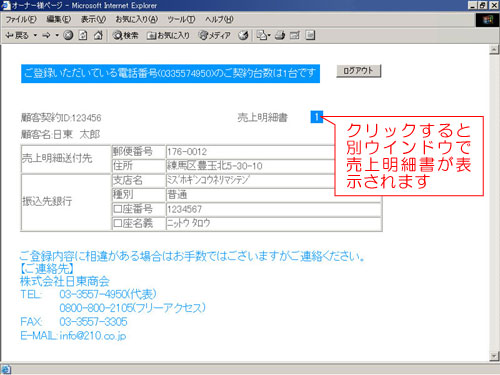Click the 口座名義 label cell
This screenshot has height=375, width=500.
[x=139, y=223]
